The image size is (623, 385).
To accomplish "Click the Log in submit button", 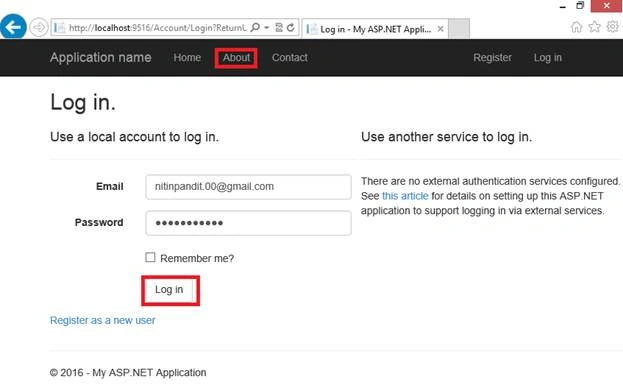I will 170,290.
